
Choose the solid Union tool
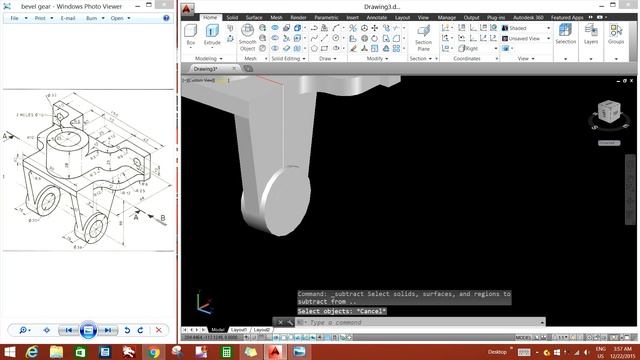click(x=275, y=28)
